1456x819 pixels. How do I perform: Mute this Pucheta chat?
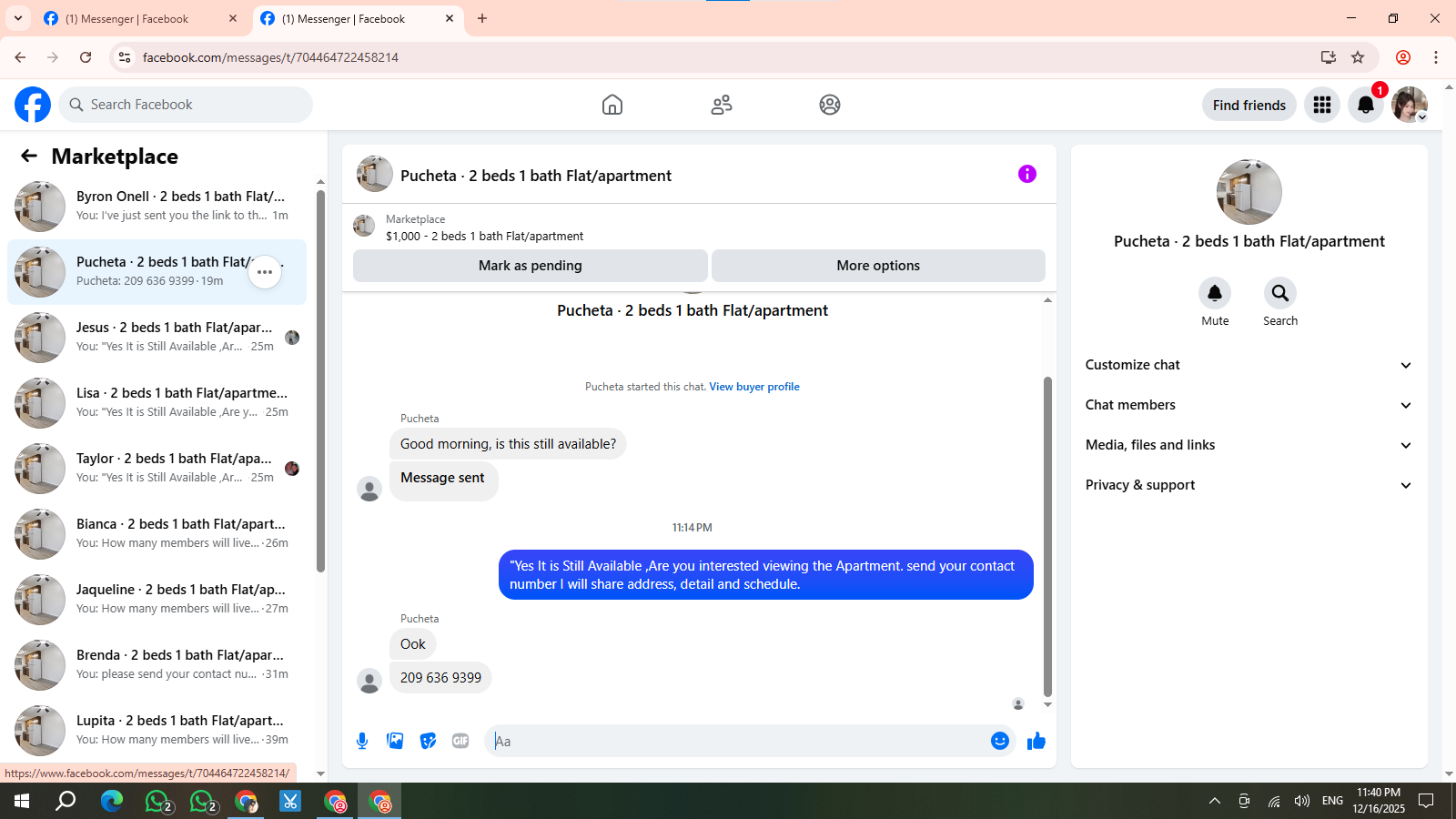point(1215,293)
